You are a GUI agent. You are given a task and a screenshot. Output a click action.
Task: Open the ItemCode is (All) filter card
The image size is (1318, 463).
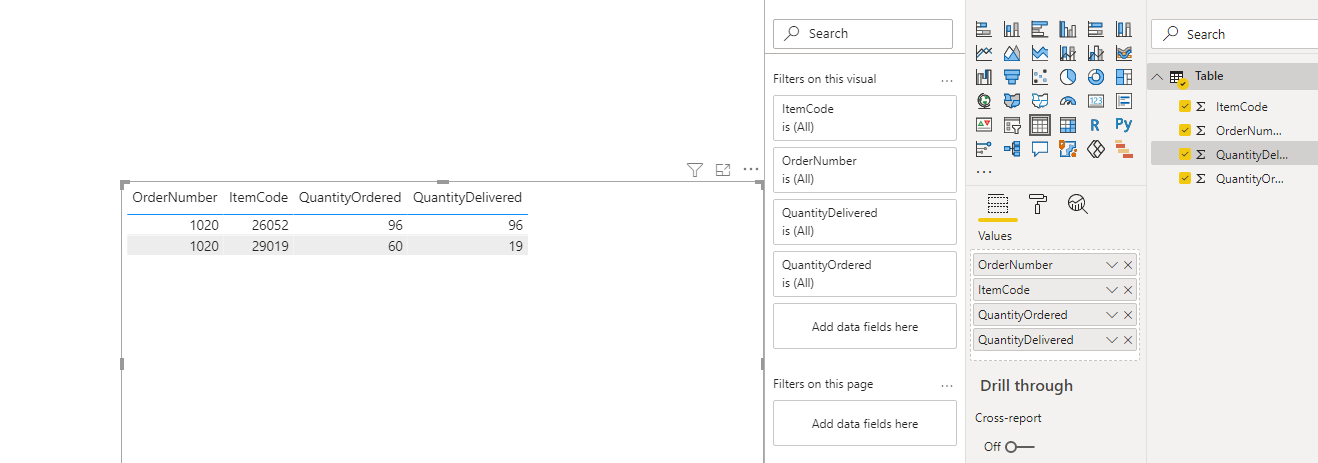[865, 118]
